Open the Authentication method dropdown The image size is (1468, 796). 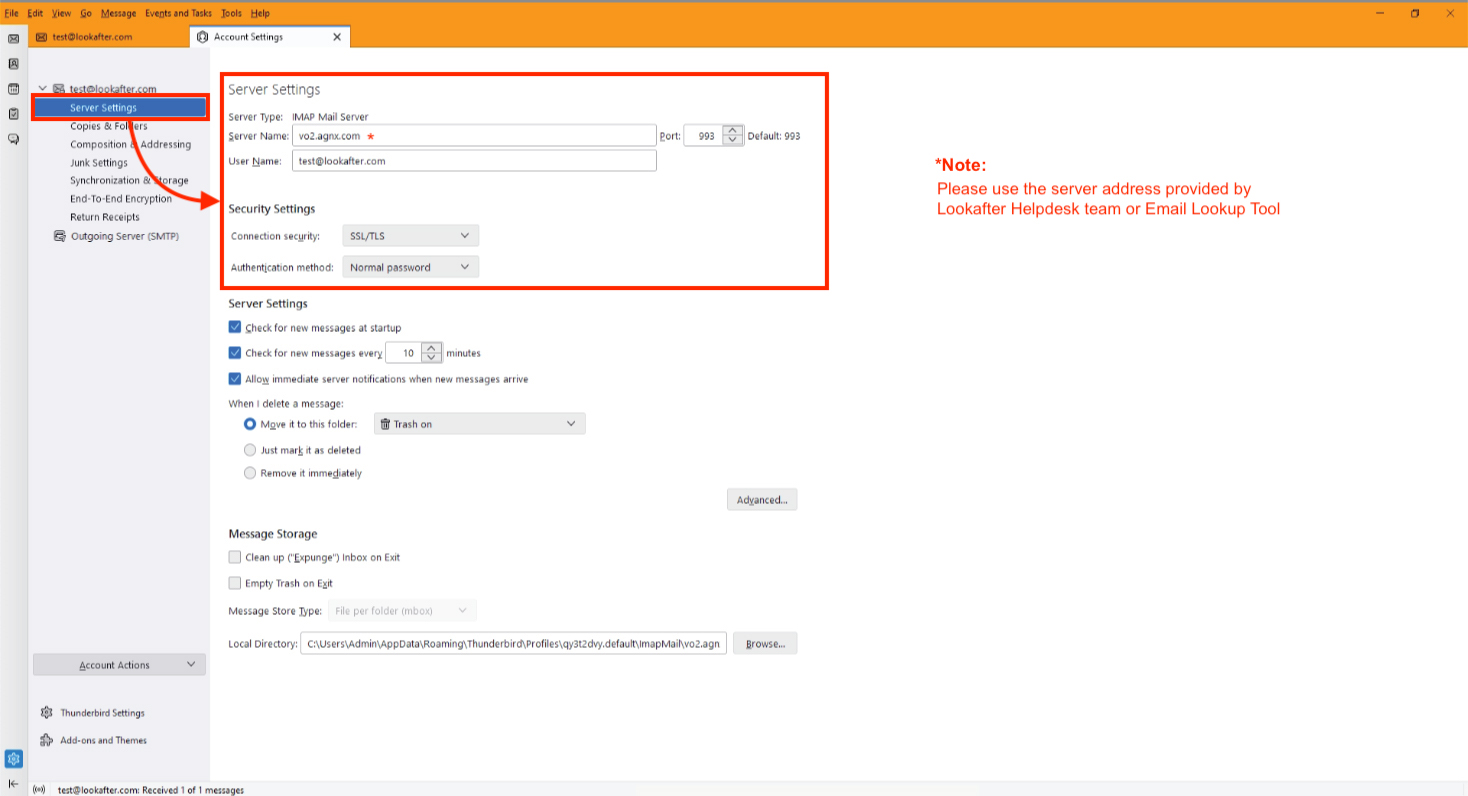click(x=410, y=267)
